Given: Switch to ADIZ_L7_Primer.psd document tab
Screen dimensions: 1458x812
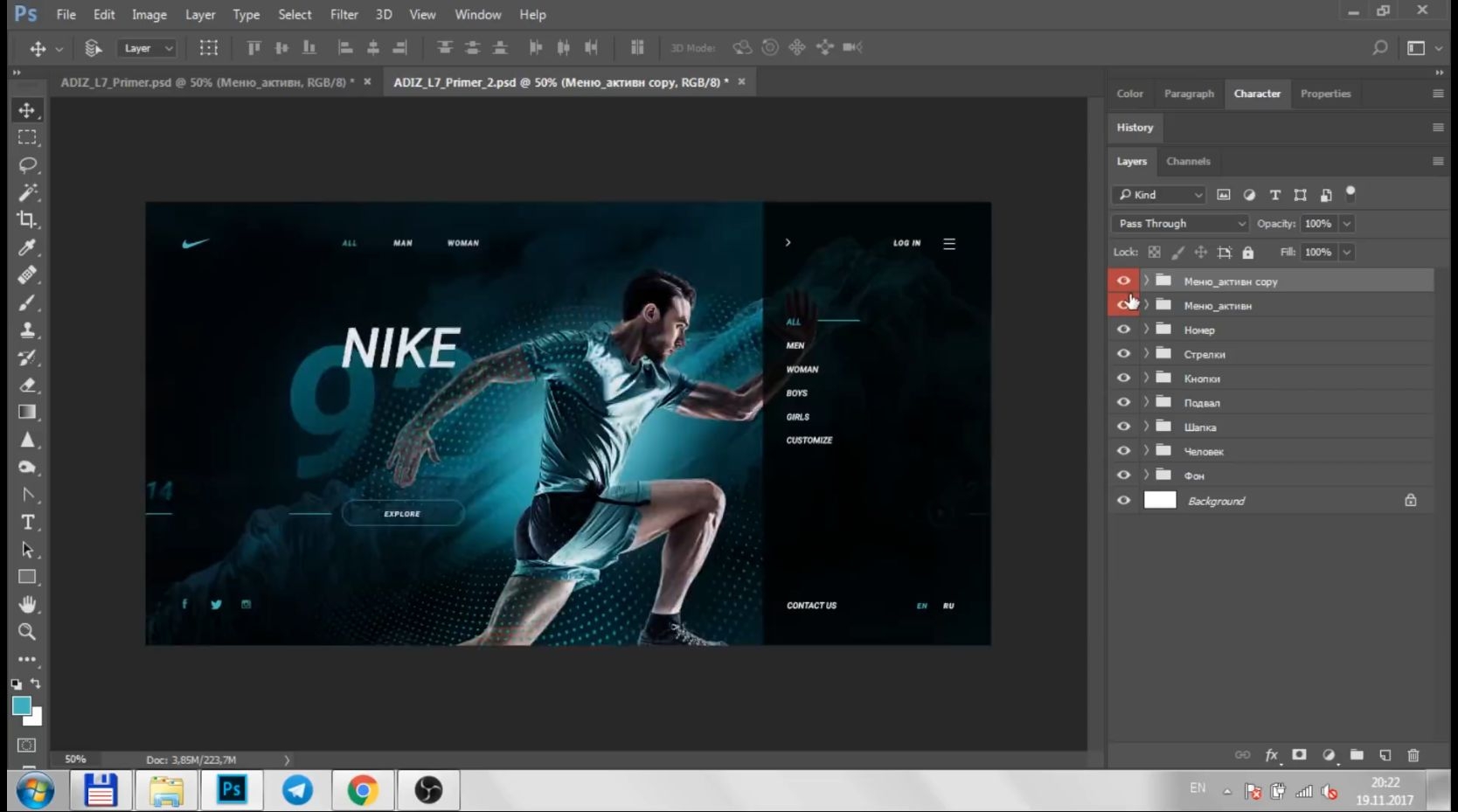Looking at the screenshot, I should coord(207,82).
